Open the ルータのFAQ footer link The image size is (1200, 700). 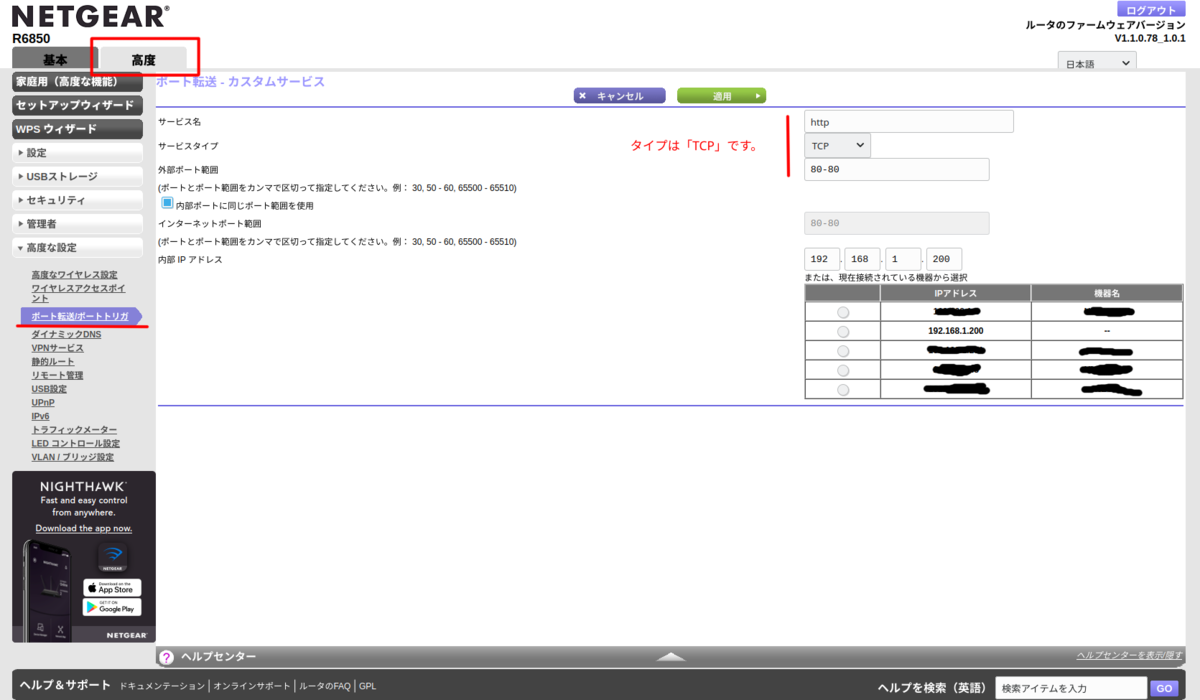[x=325, y=687]
